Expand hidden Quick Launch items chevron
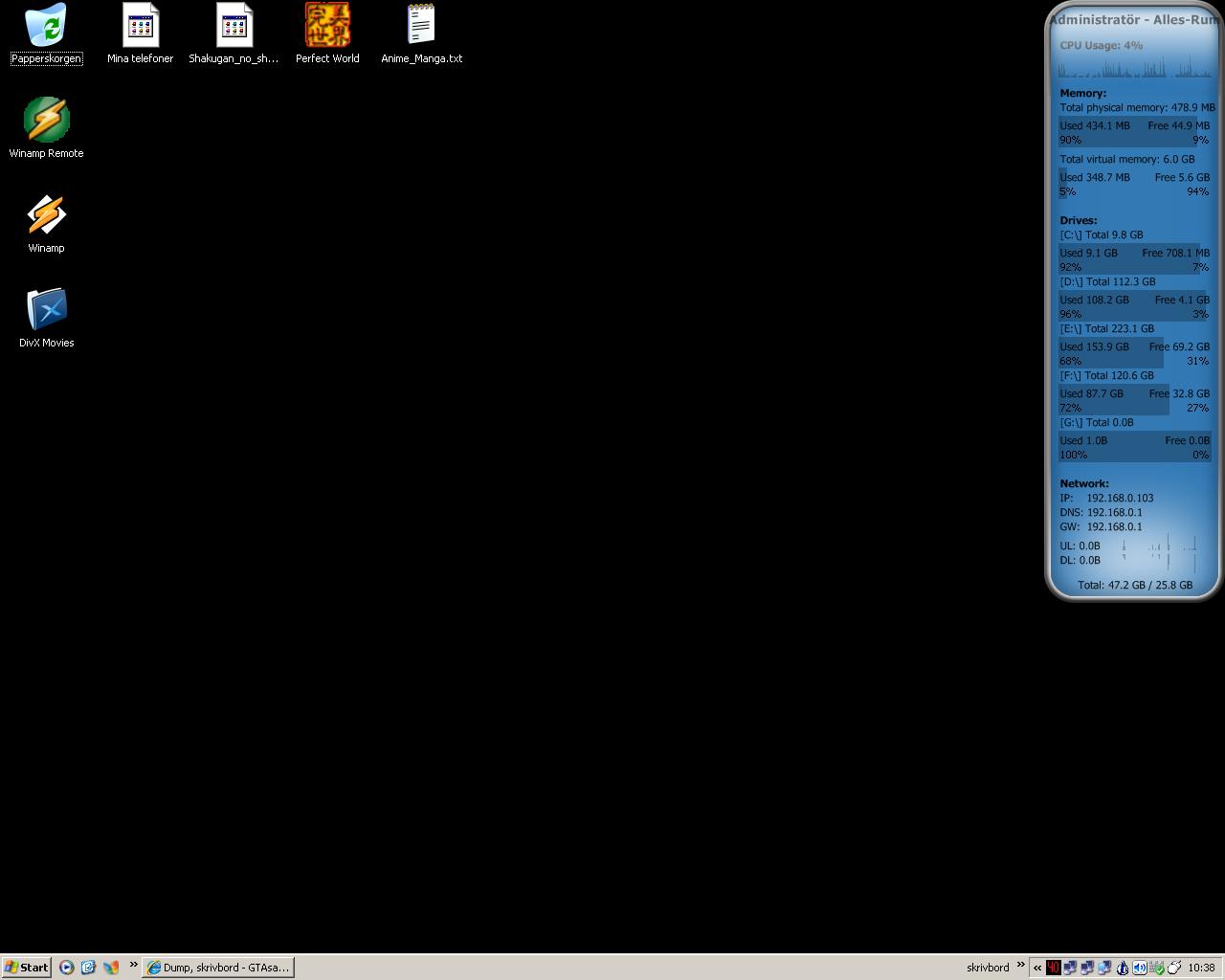The height and width of the screenshot is (980, 1225). click(x=133, y=965)
